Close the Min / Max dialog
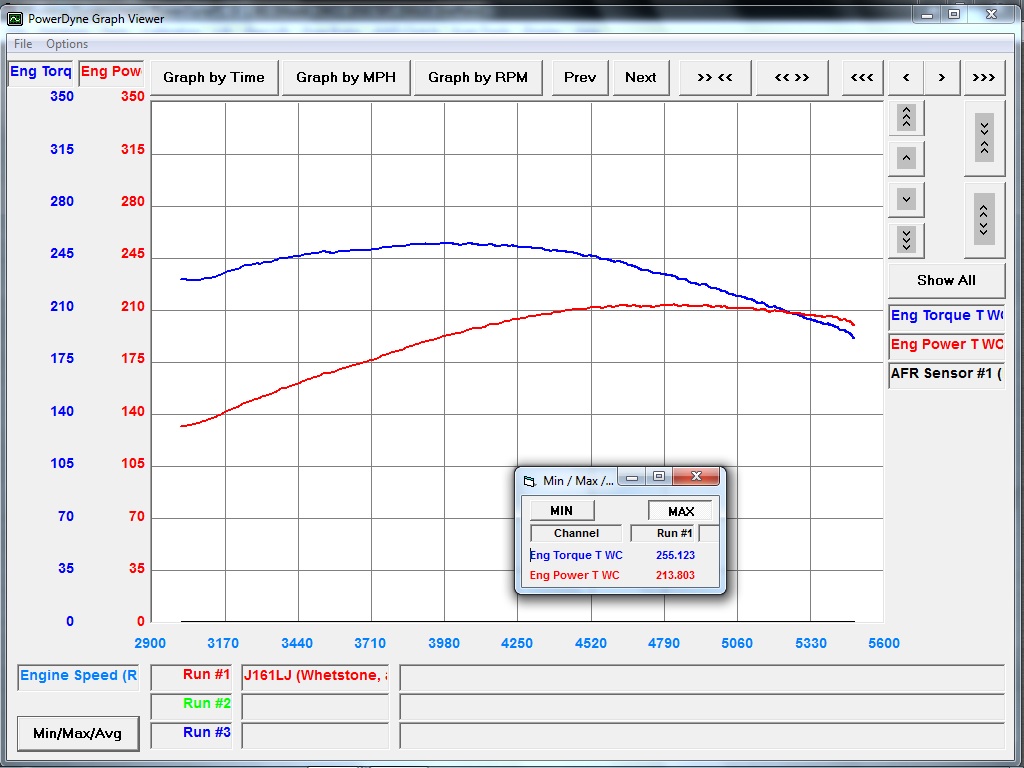This screenshot has height=768, width=1024. click(x=696, y=476)
